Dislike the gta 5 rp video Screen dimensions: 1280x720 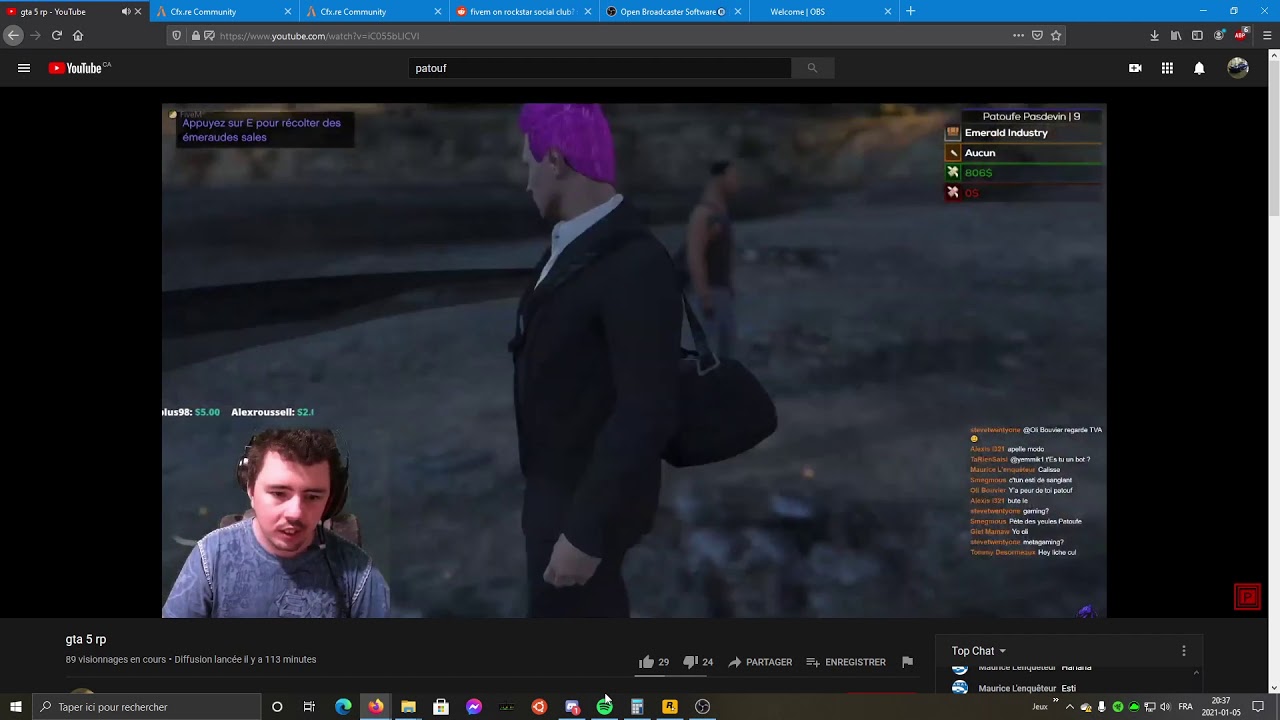[x=697, y=662]
